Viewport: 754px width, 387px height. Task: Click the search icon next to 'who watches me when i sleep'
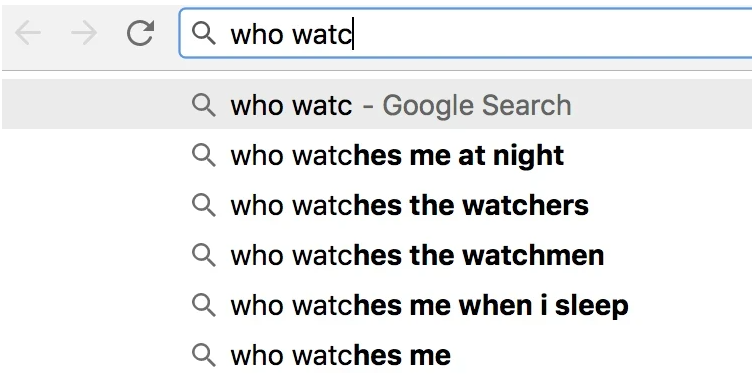tap(203, 305)
